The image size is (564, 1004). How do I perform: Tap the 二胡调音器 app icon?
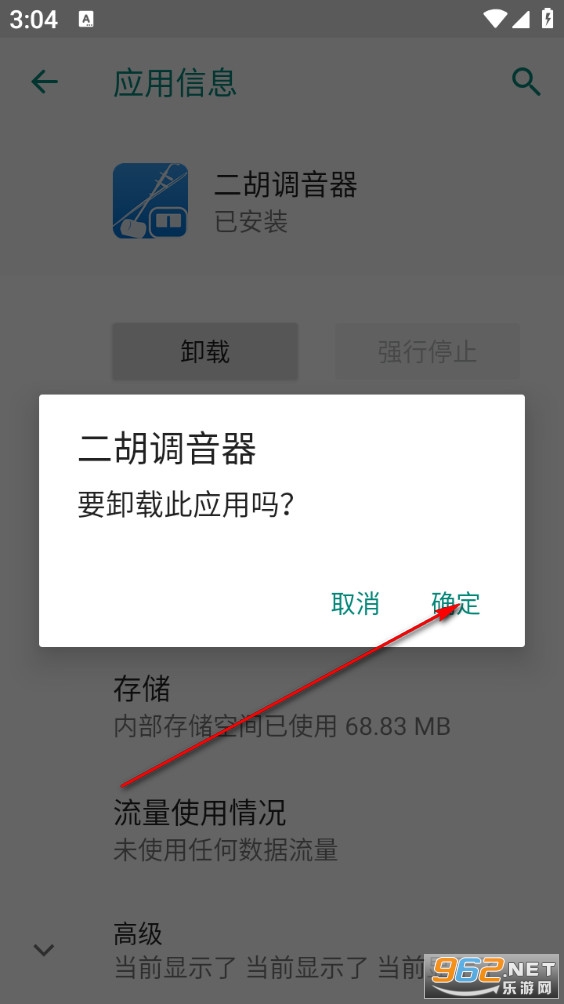click(150, 200)
